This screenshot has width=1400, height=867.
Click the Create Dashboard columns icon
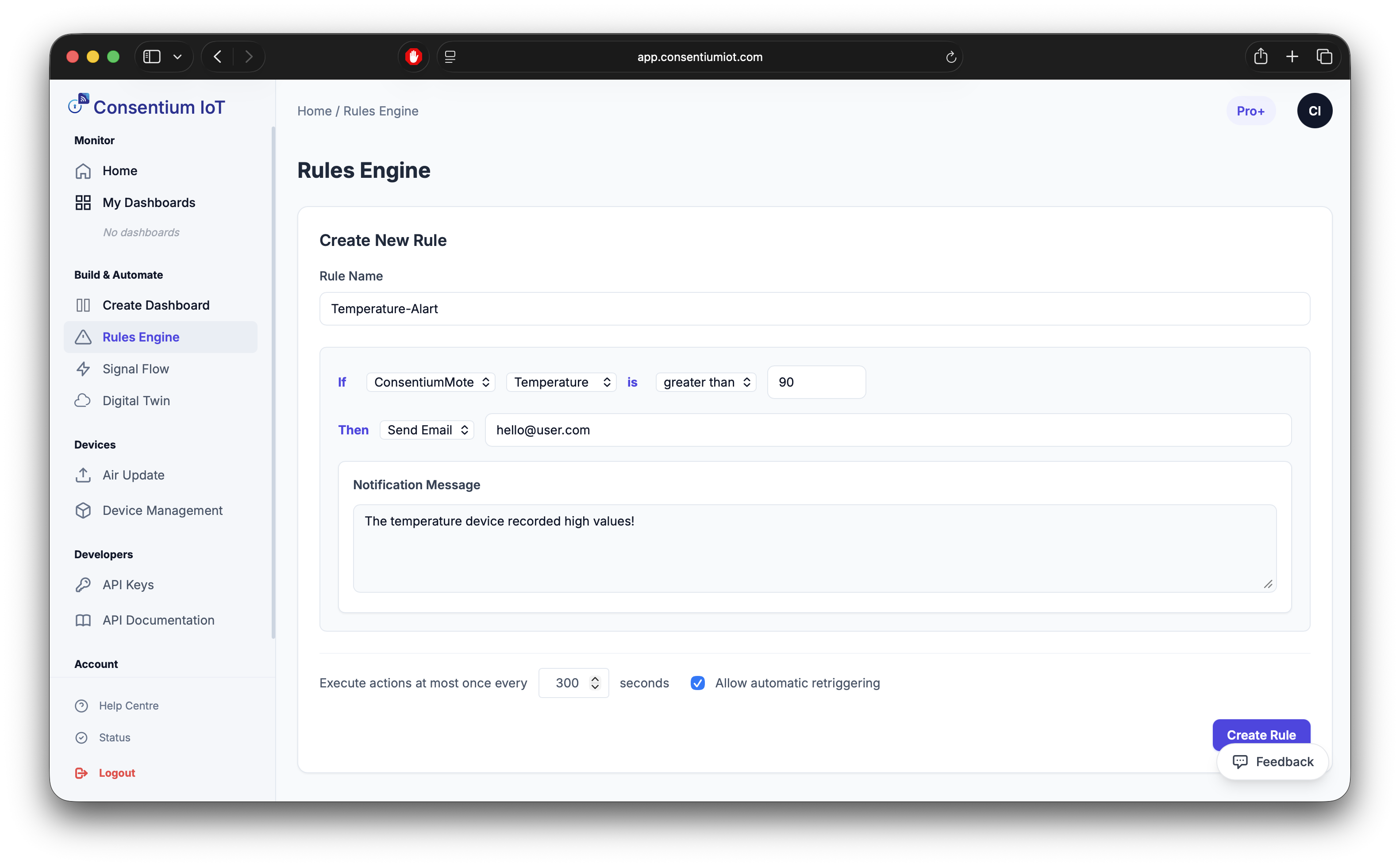(x=83, y=305)
